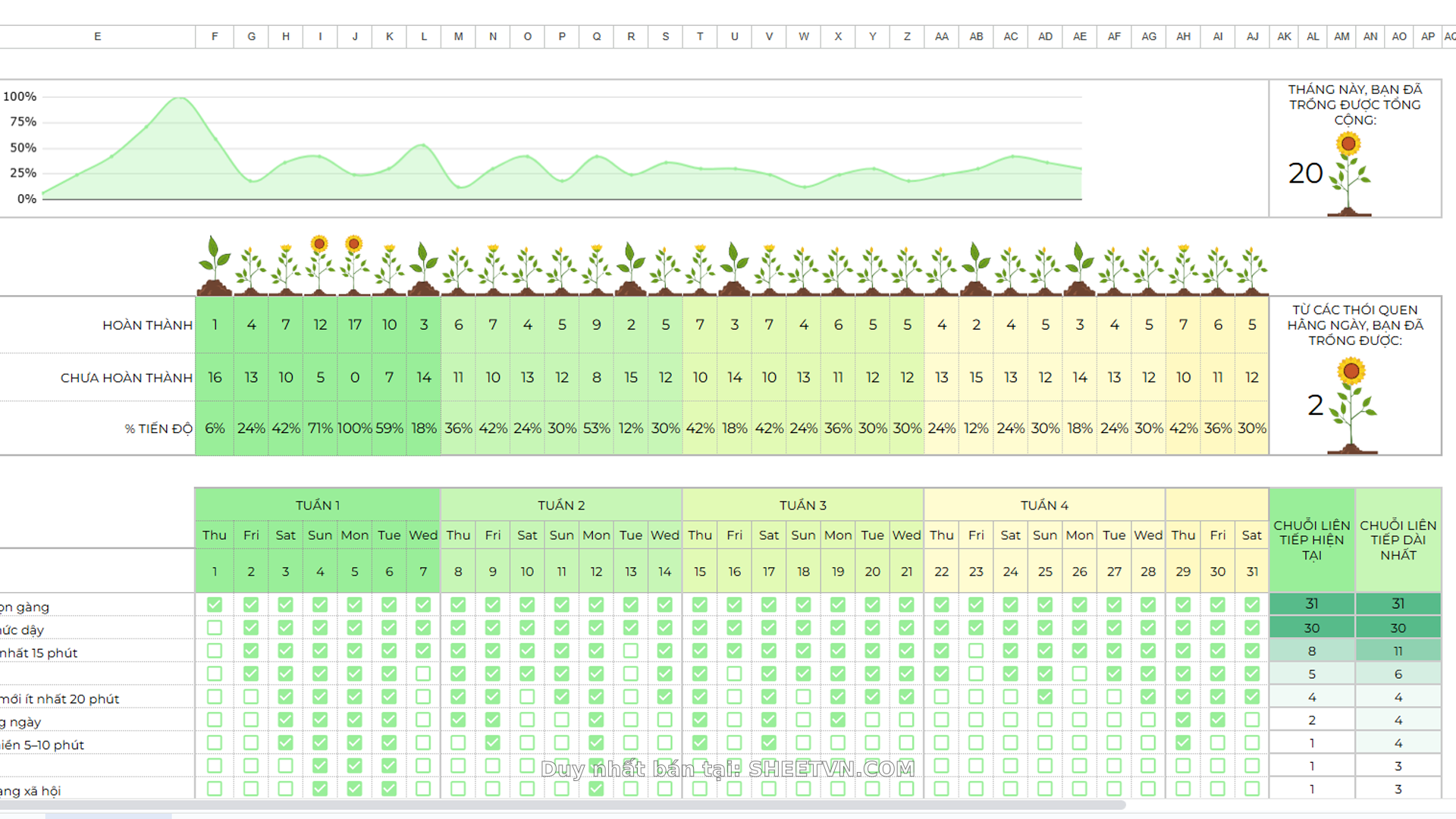Click the seedling sprout above Fri day 16

(734, 267)
